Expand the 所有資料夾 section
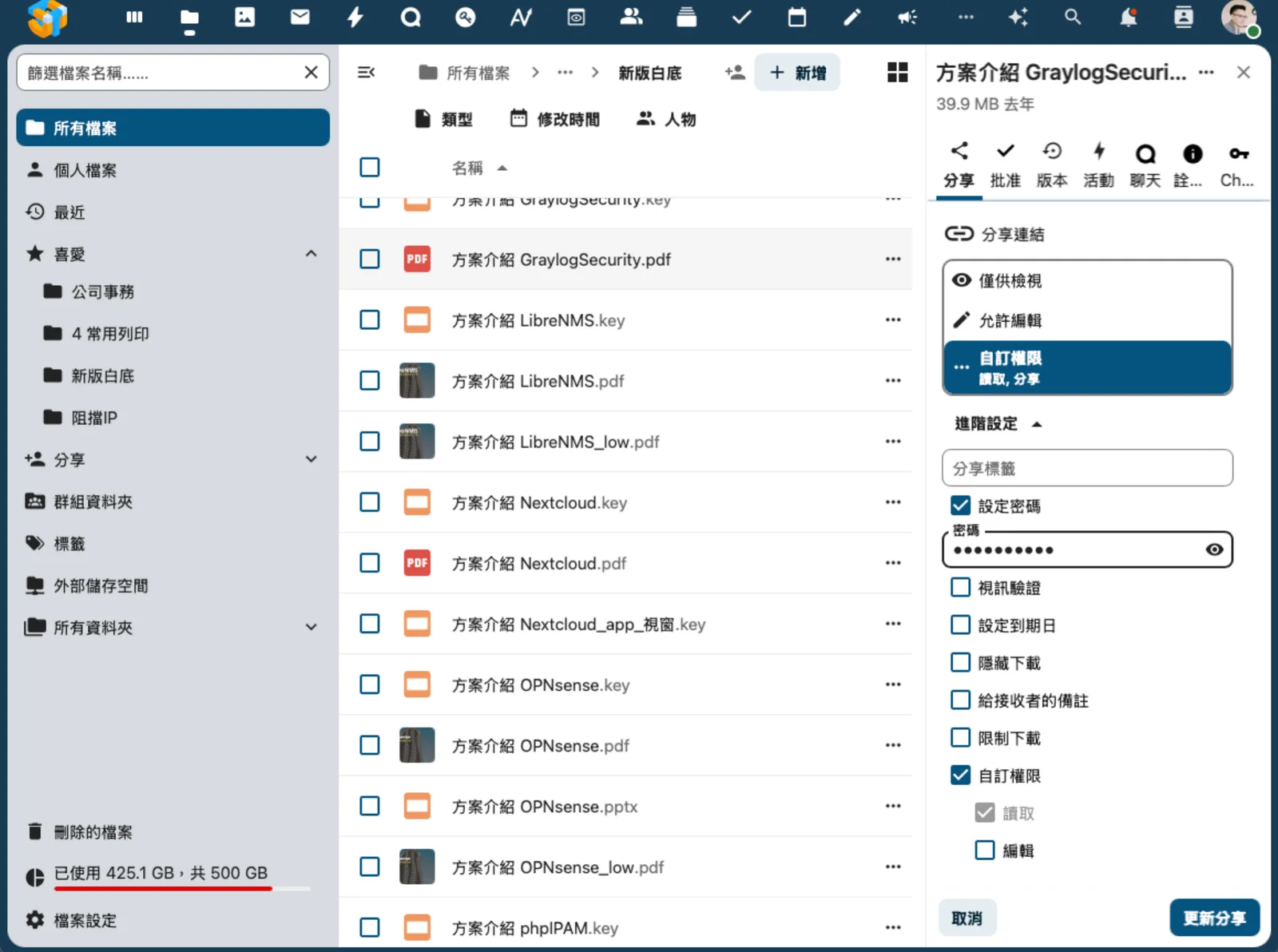The width and height of the screenshot is (1278, 952). (312, 627)
